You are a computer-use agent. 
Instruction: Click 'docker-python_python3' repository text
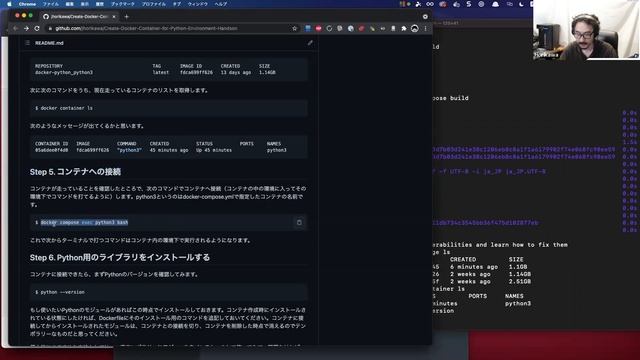tap(64, 72)
